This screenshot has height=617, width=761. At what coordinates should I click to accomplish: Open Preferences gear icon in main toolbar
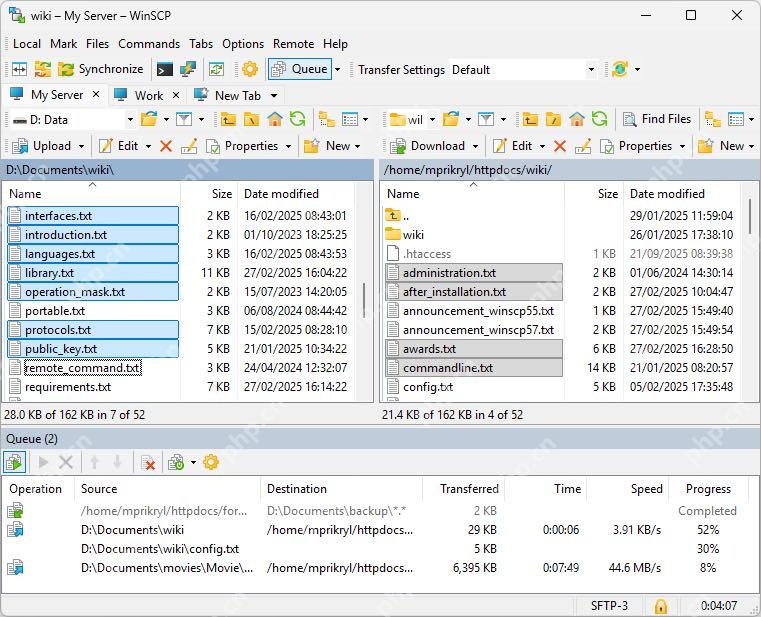(x=249, y=69)
